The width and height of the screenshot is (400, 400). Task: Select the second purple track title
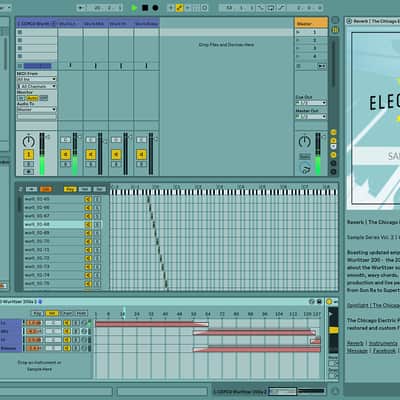pos(70,24)
